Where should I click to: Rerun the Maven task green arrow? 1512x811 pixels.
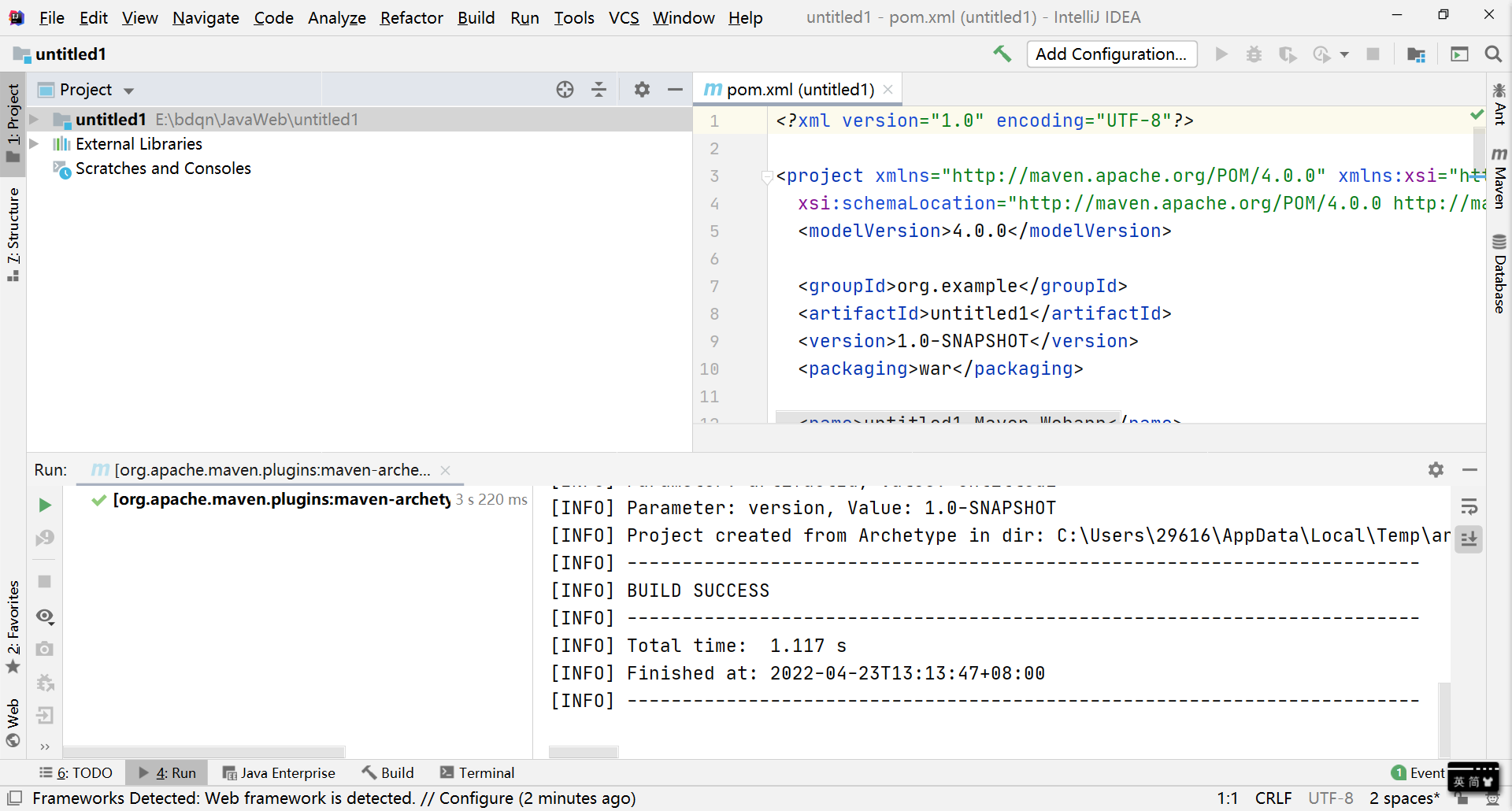[45, 505]
